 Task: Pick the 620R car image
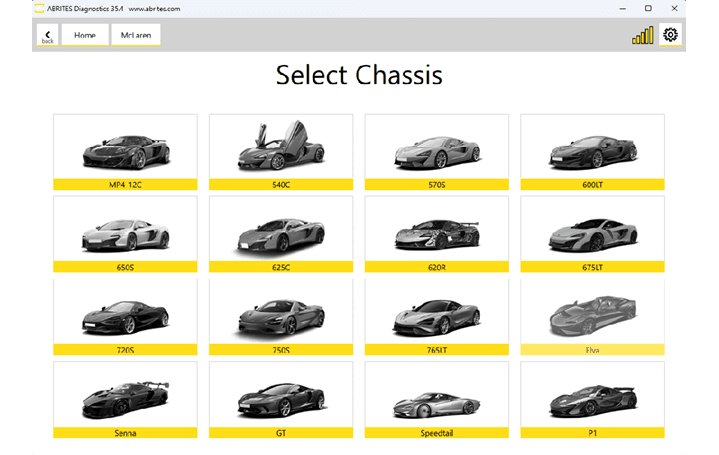pos(437,234)
